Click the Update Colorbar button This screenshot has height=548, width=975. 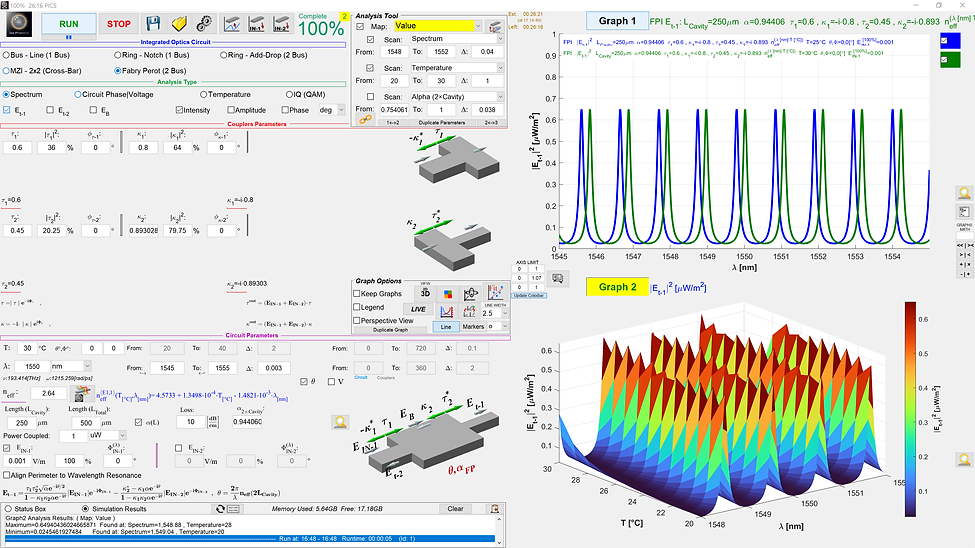(x=529, y=295)
